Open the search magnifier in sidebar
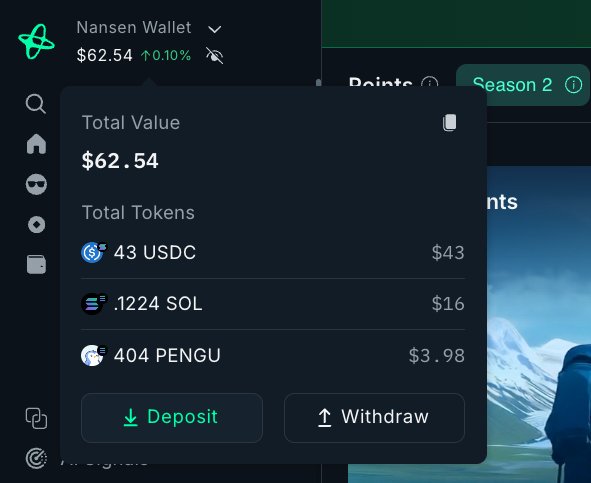The width and height of the screenshot is (591, 483). click(x=36, y=104)
